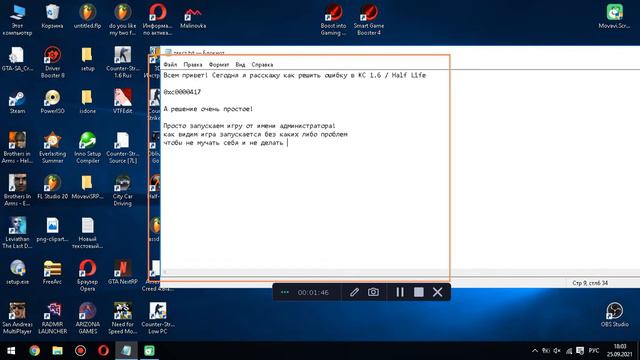Click the line starting "Просто запускаем игру"
Screen dimensions: 640x360
pyautogui.click(x=249, y=126)
